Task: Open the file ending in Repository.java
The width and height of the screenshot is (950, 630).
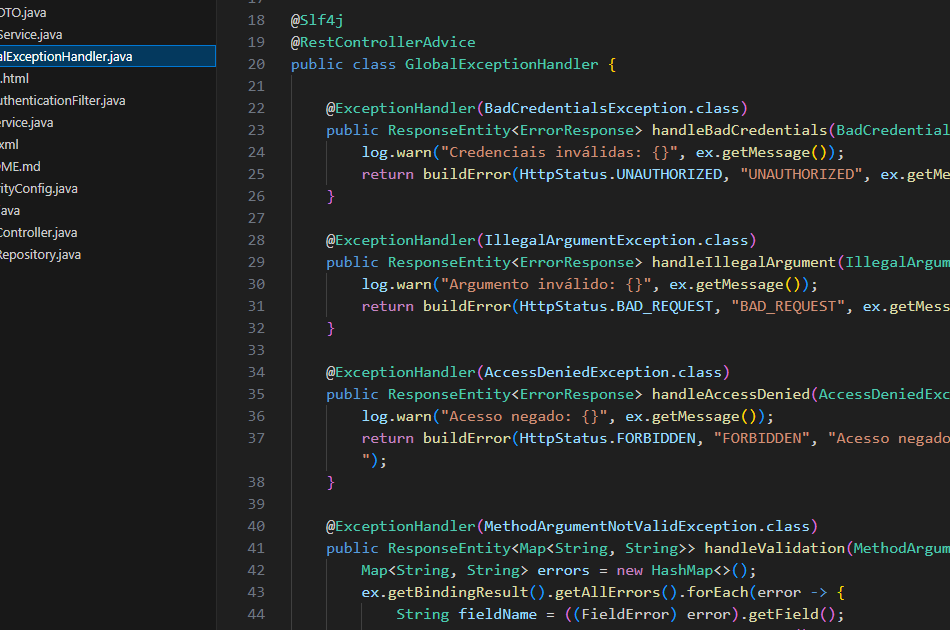Action: pyautogui.click(x=40, y=255)
